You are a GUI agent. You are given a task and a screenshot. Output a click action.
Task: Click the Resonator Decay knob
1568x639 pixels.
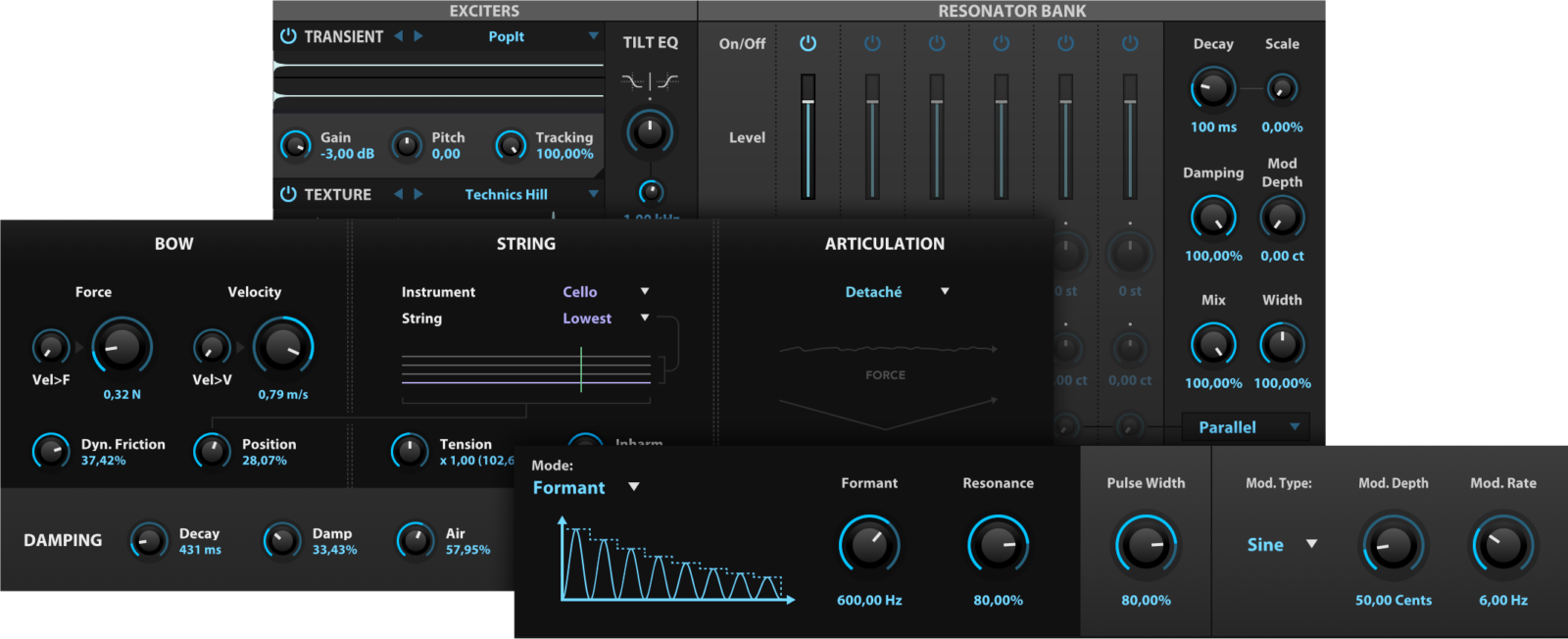pos(1213,89)
